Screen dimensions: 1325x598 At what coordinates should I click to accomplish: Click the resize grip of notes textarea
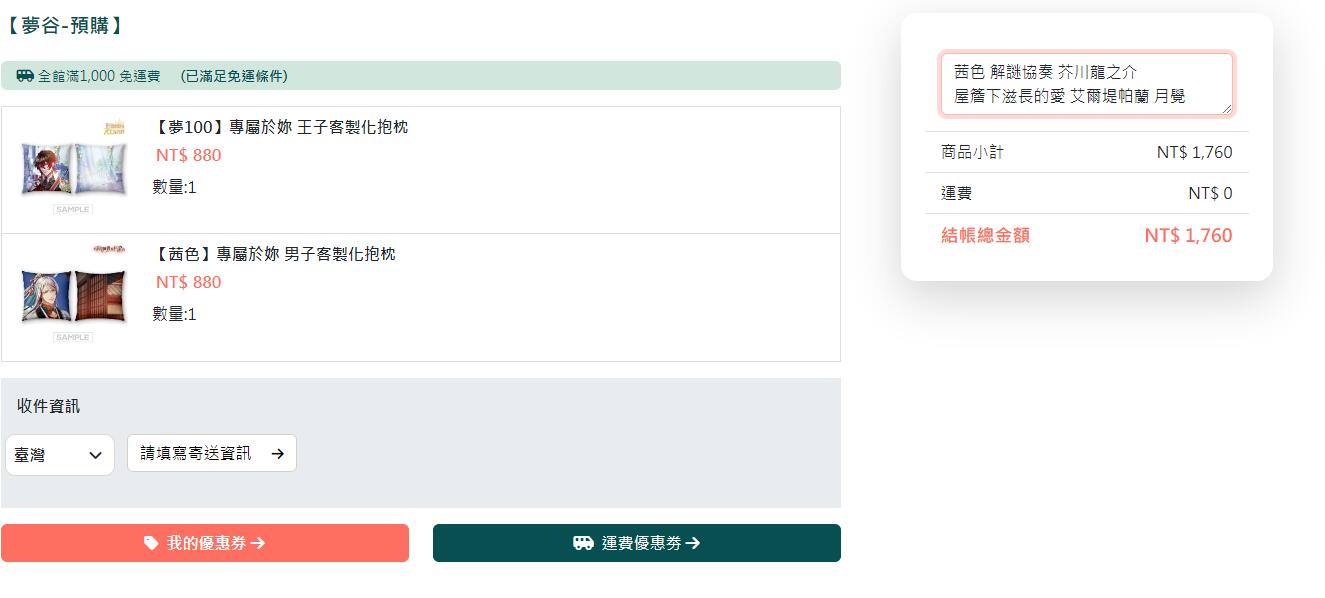coord(1226,109)
